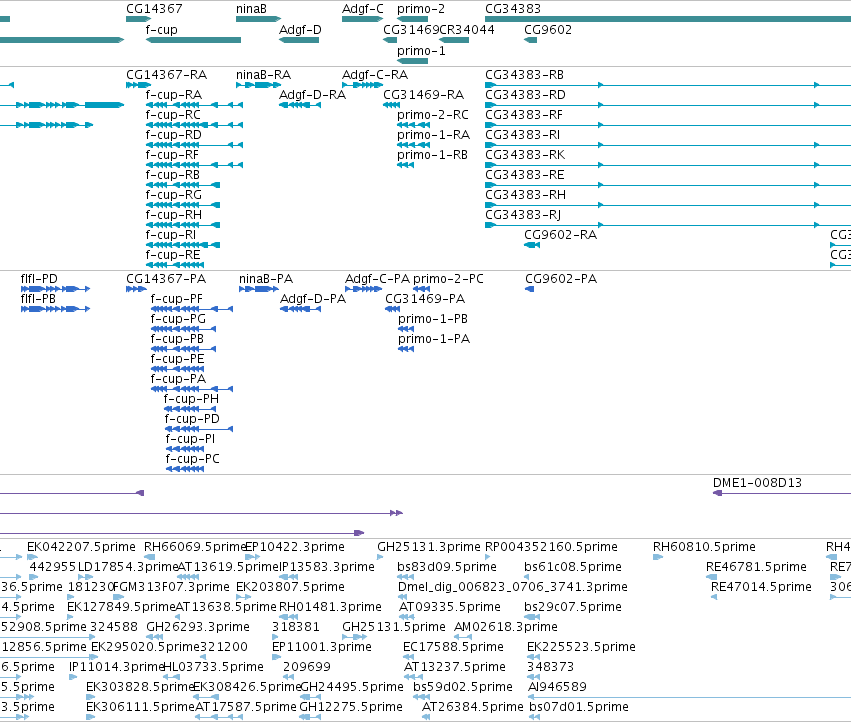851x722 pixels.
Task: Click the Adgf-D-RA transcript
Action: tap(300, 105)
